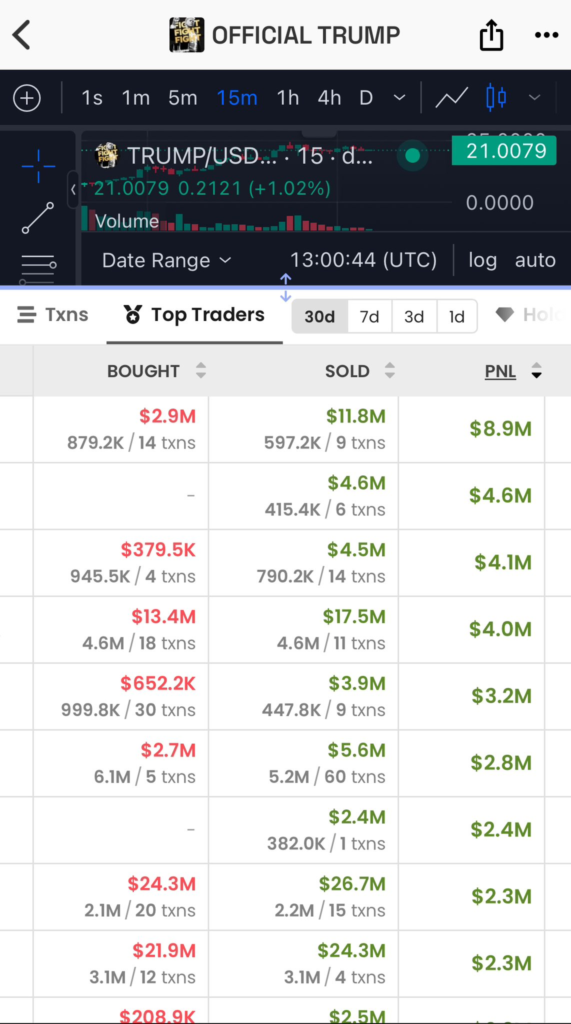Tap the OFFICIAL TRUMP token logo
The height and width of the screenshot is (1024, 571).
coord(187,35)
